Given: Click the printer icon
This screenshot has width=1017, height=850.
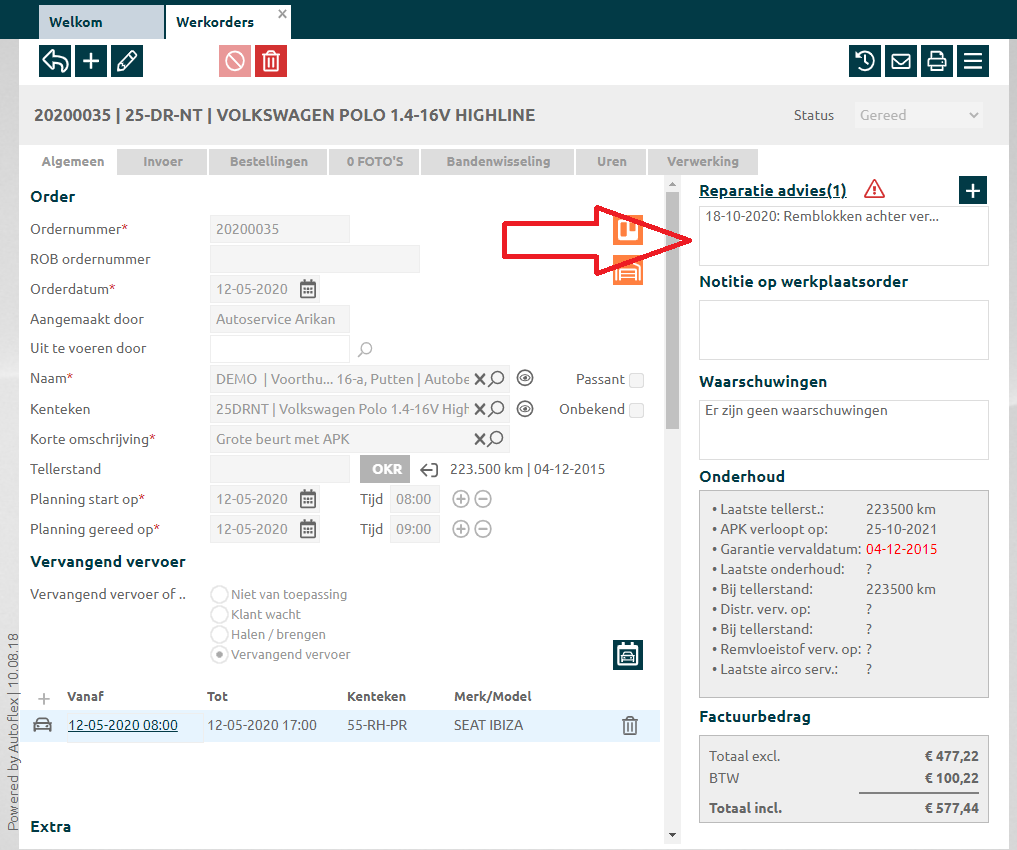Looking at the screenshot, I should (x=937, y=61).
